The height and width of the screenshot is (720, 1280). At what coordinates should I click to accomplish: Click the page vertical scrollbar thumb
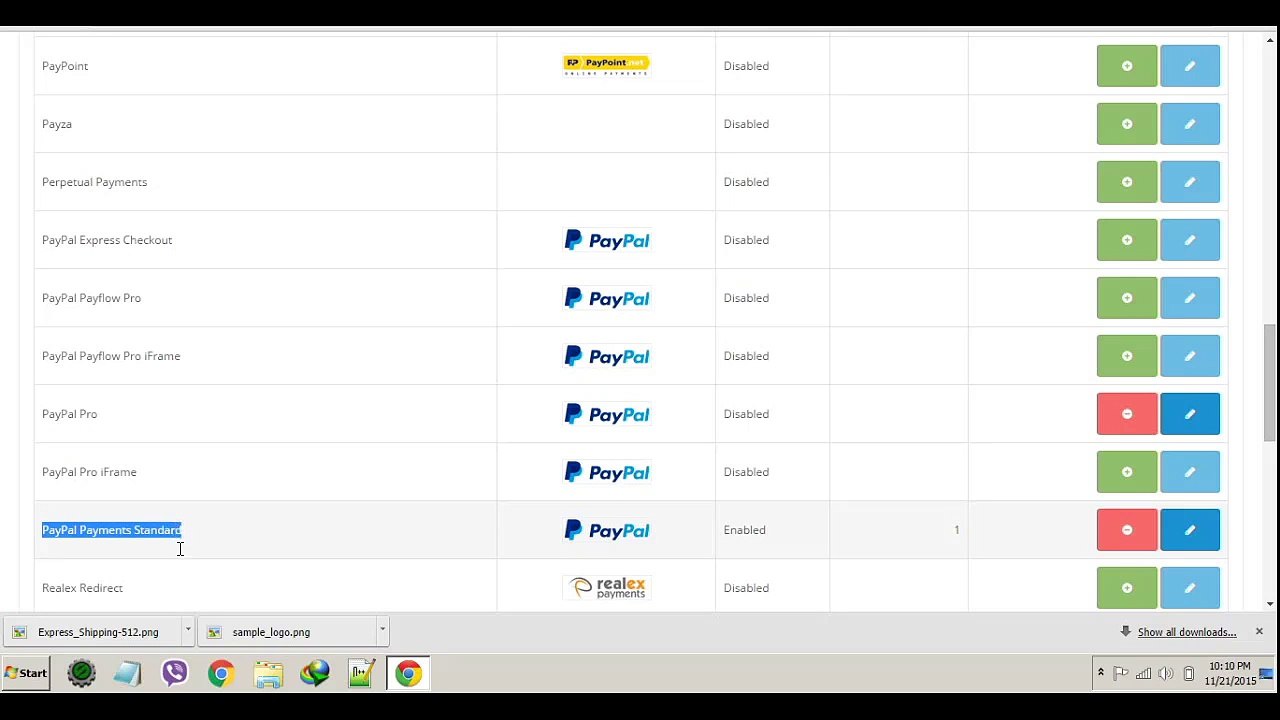(1270, 382)
